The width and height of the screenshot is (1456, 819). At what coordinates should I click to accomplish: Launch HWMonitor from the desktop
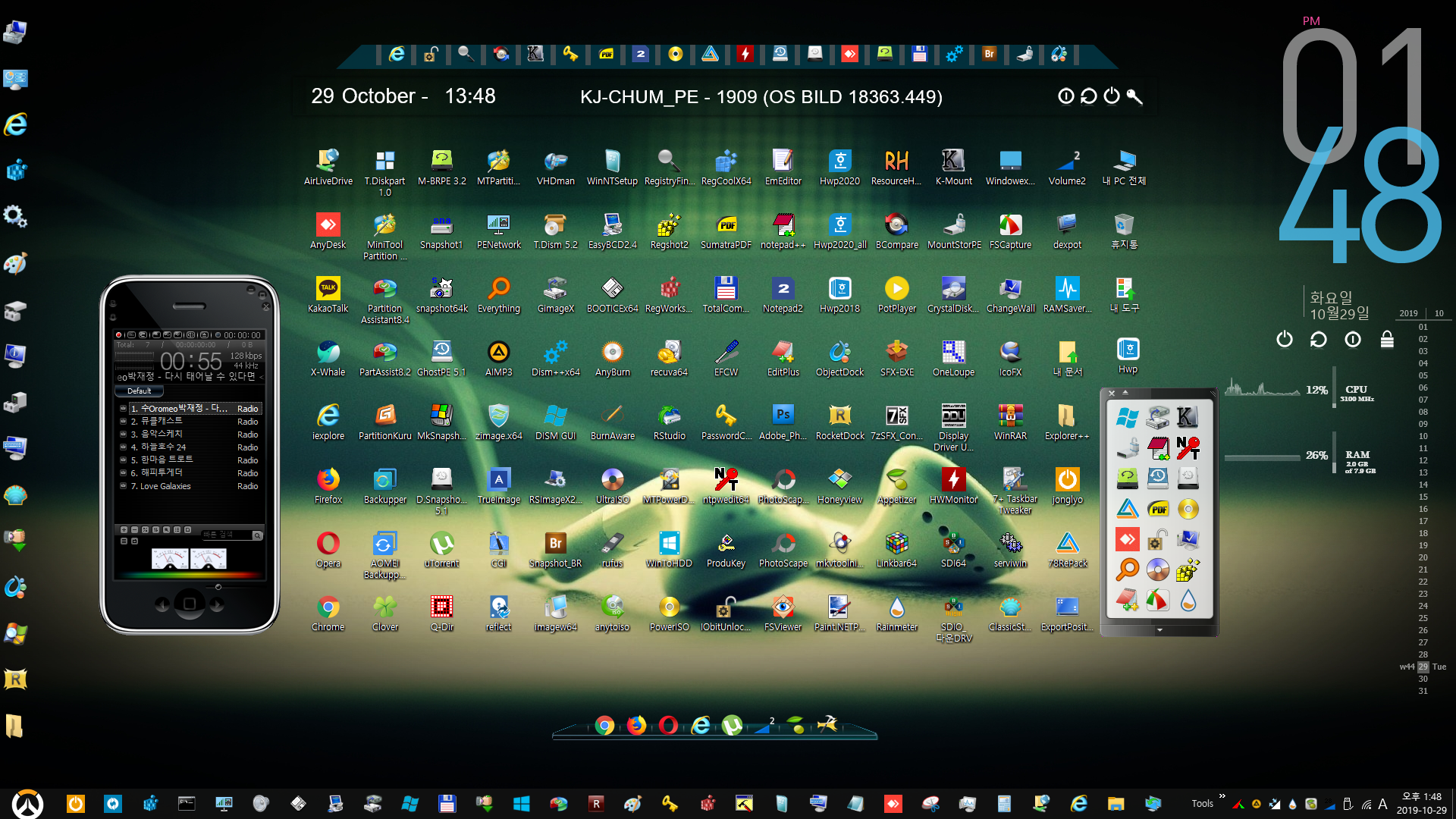[x=953, y=486]
